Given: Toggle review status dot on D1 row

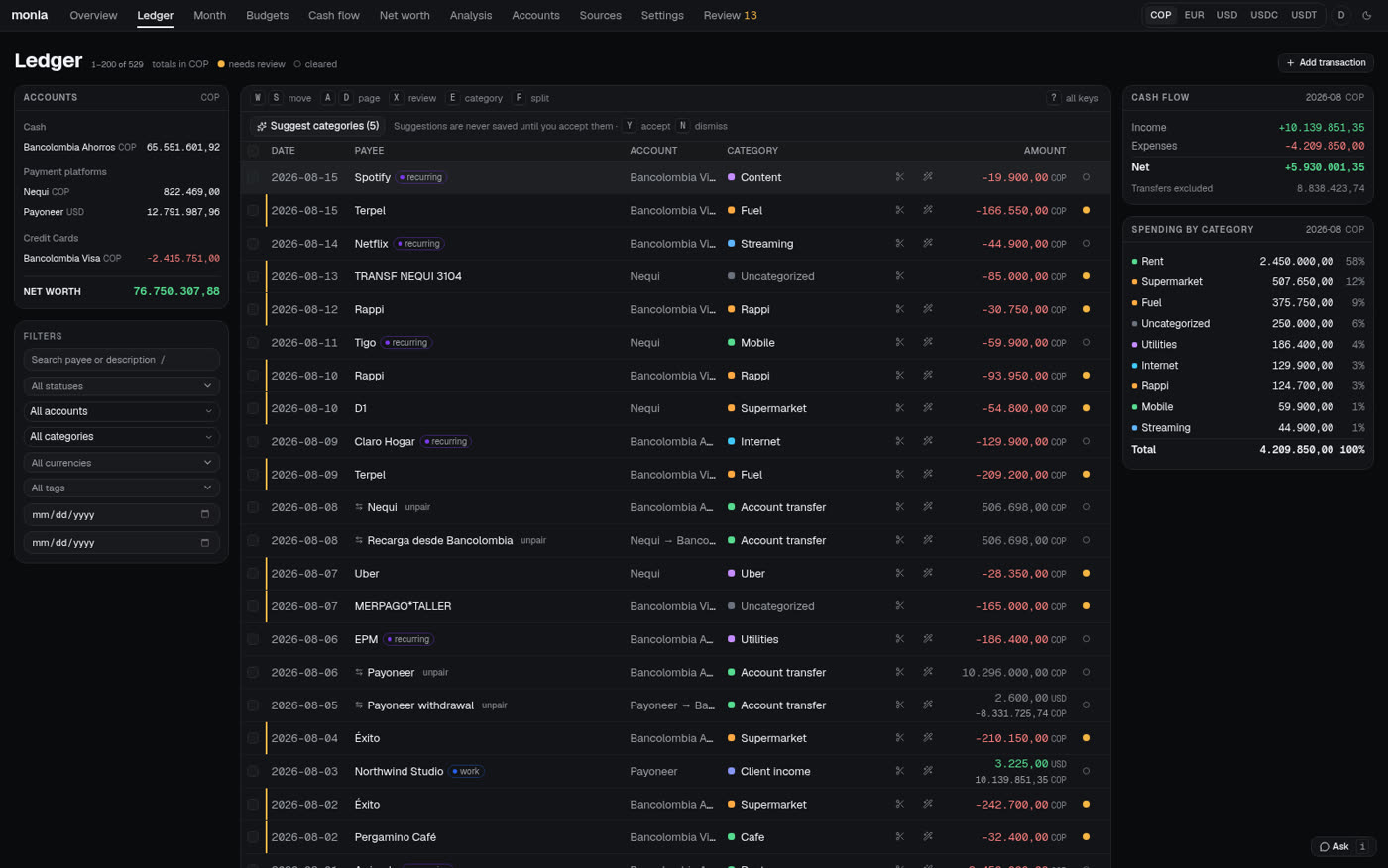Looking at the screenshot, I should (x=1086, y=408).
